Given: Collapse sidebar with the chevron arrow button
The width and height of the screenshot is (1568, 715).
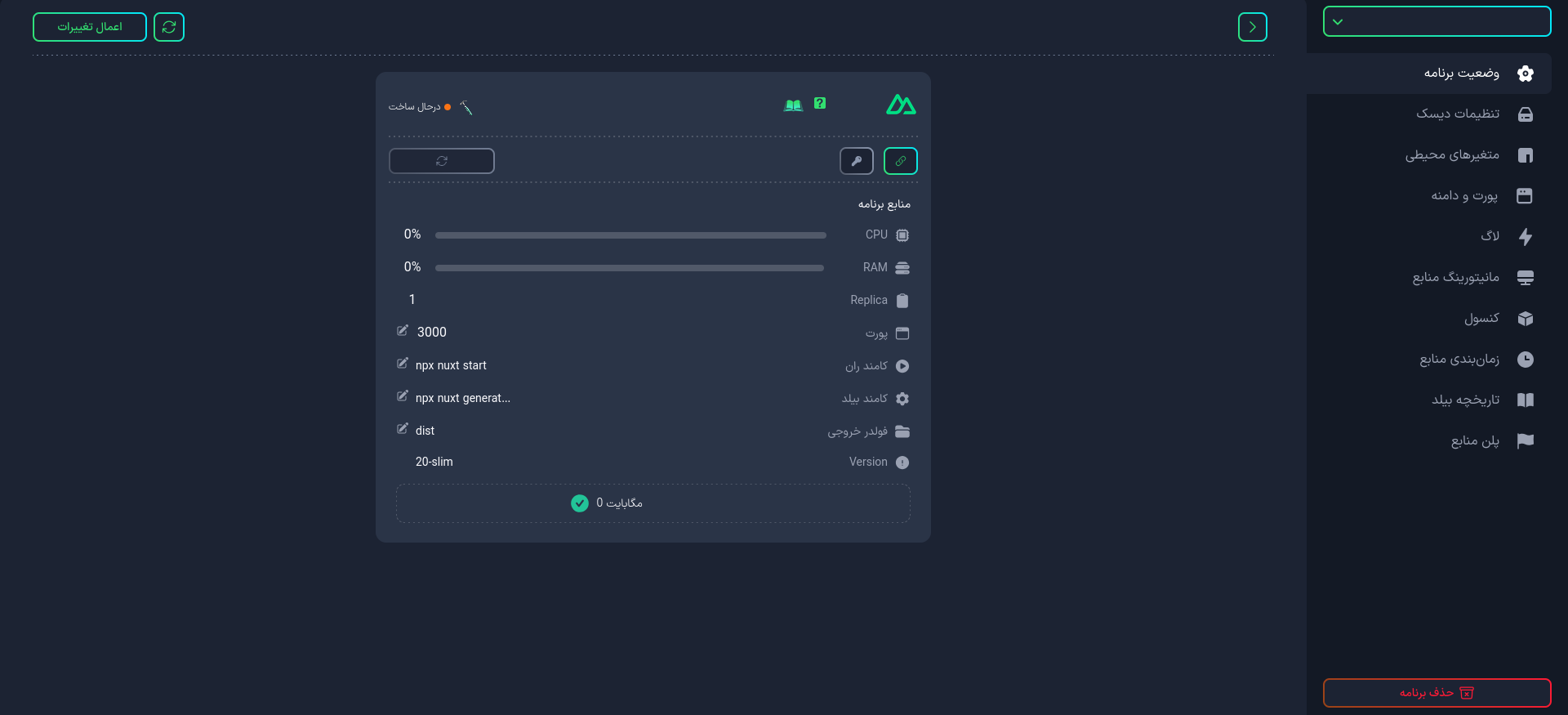Looking at the screenshot, I should [x=1253, y=27].
